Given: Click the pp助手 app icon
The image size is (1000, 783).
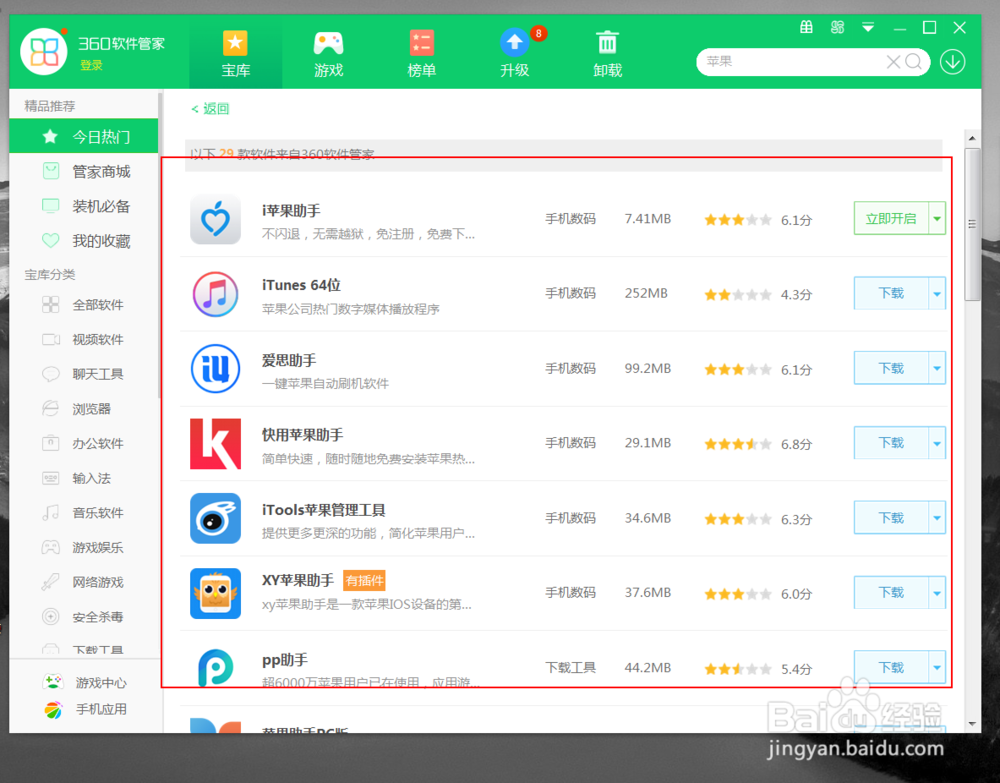Looking at the screenshot, I should click(216, 668).
